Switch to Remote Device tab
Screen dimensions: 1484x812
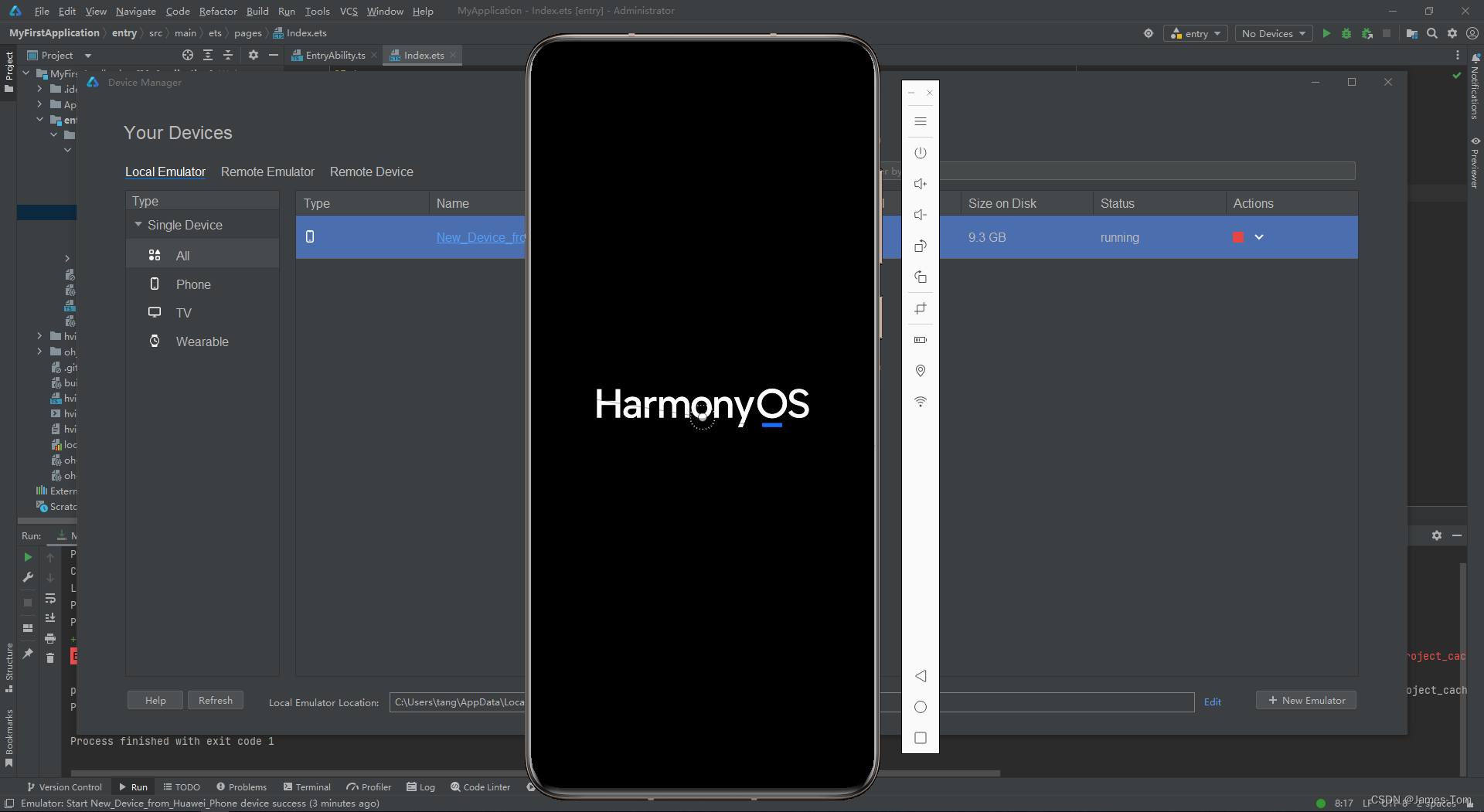(x=372, y=172)
